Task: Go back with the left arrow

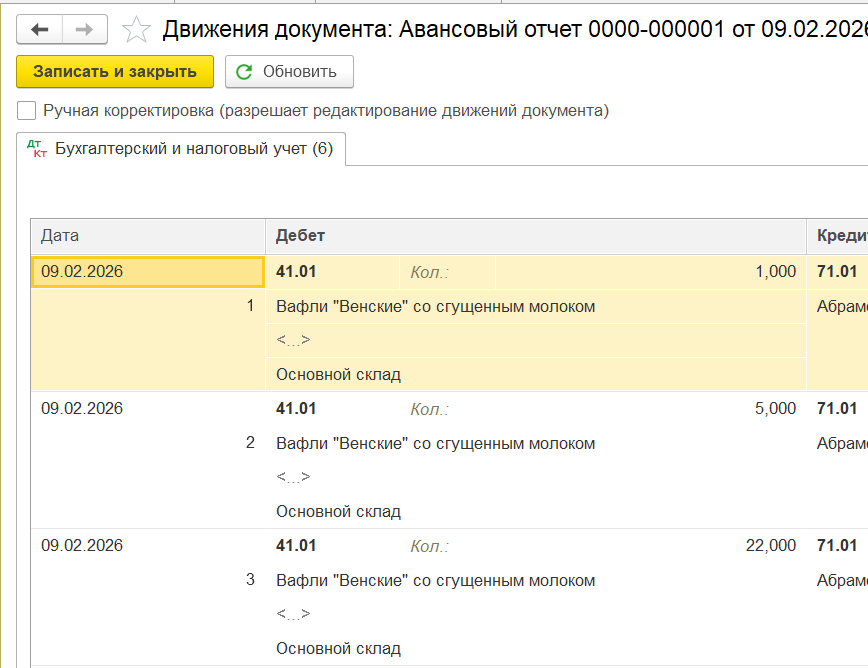Action: point(40,30)
